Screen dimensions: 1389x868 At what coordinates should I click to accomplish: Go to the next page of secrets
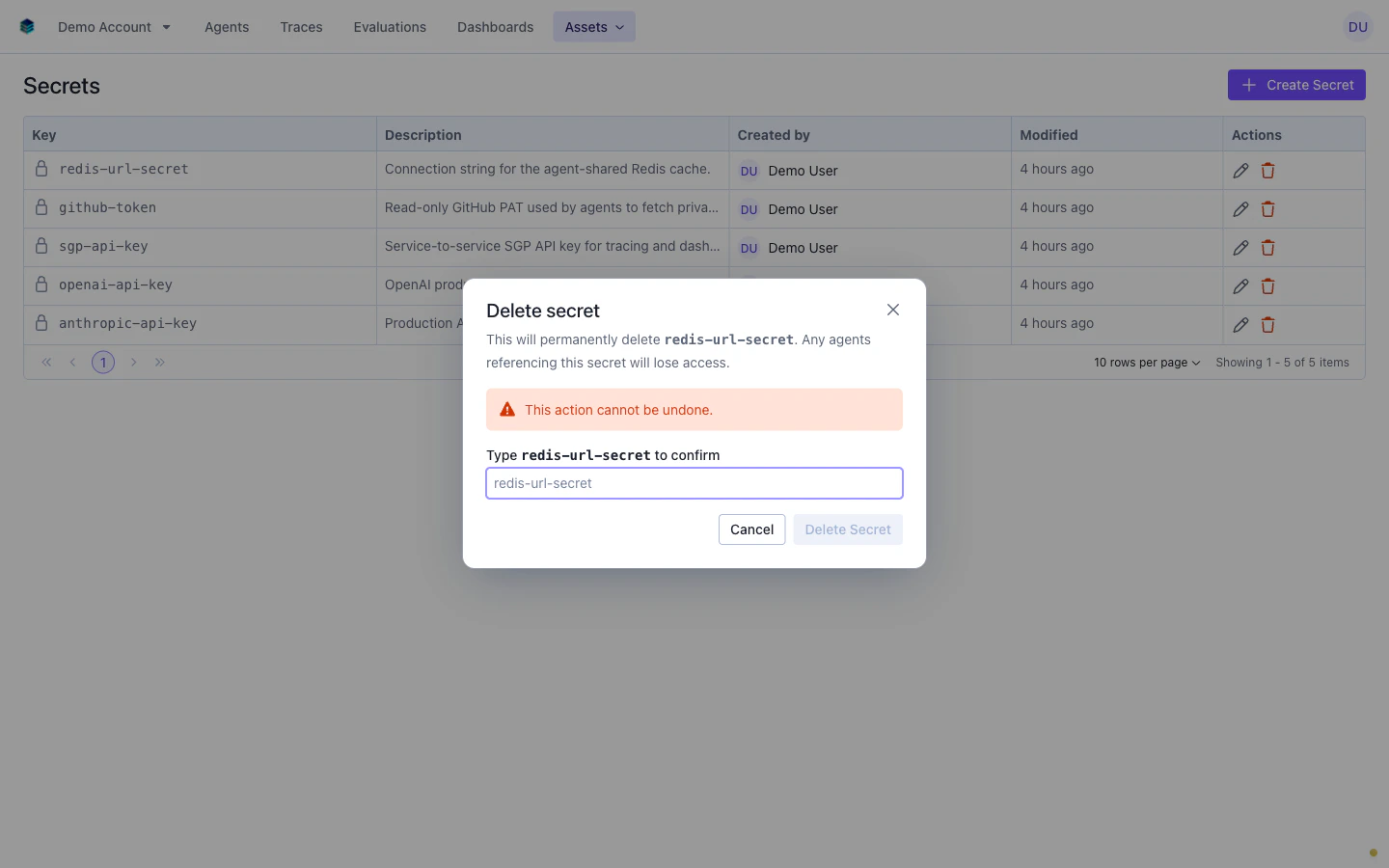click(134, 363)
